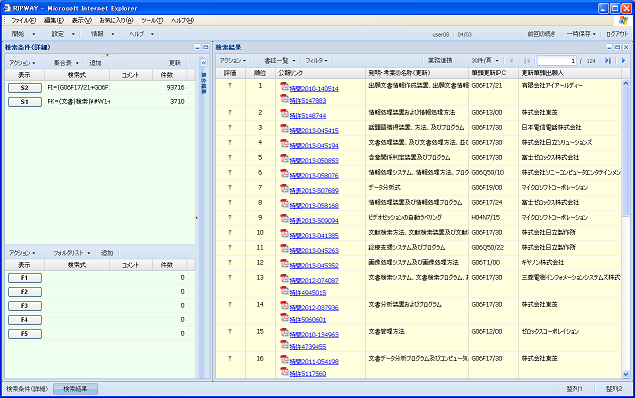635x398 pixels.
Task: Click the 更新 button in search conditions
Action: click(x=175, y=63)
